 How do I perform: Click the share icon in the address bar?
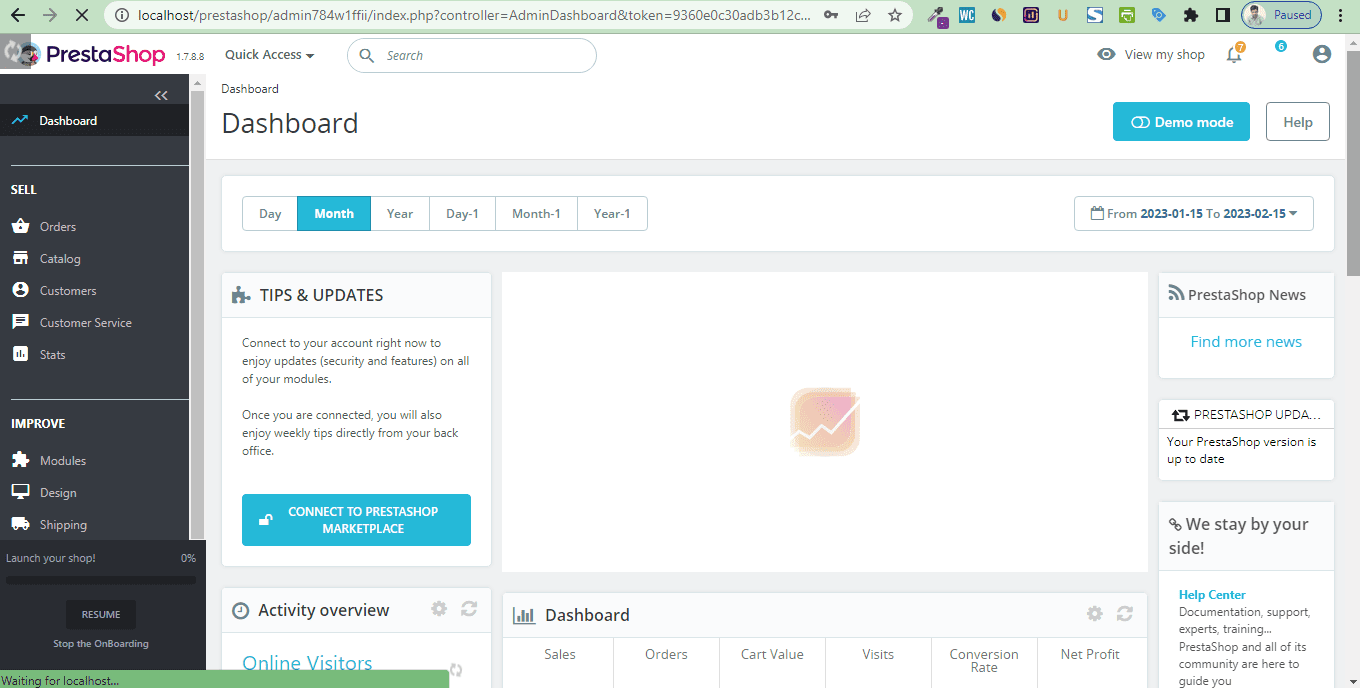863,16
